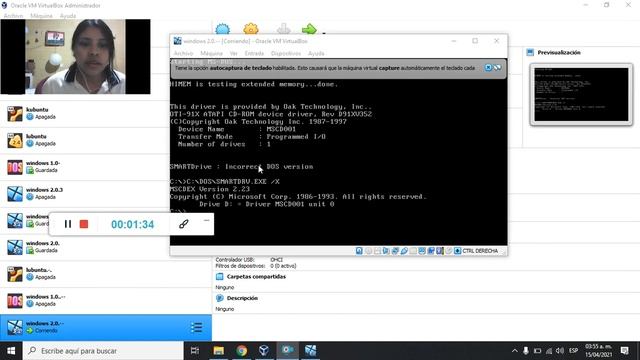Click the keyboard capture host-key icon
The image size is (640, 360).
click(x=458, y=251)
